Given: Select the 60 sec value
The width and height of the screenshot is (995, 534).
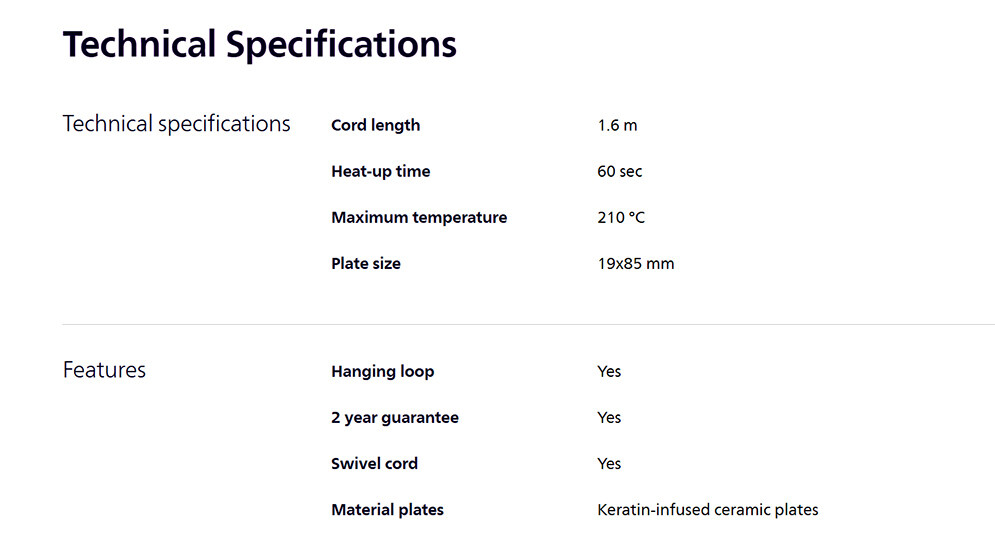Looking at the screenshot, I should (619, 171).
